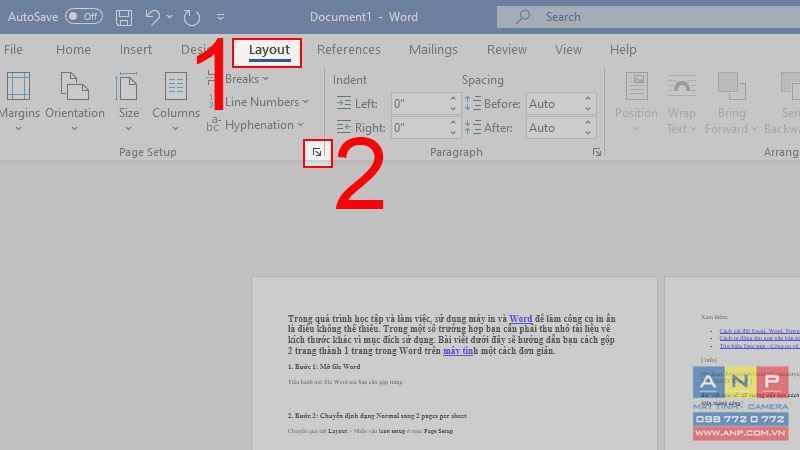This screenshot has height=450, width=800.
Task: Click the Left indent field
Action: [420, 104]
